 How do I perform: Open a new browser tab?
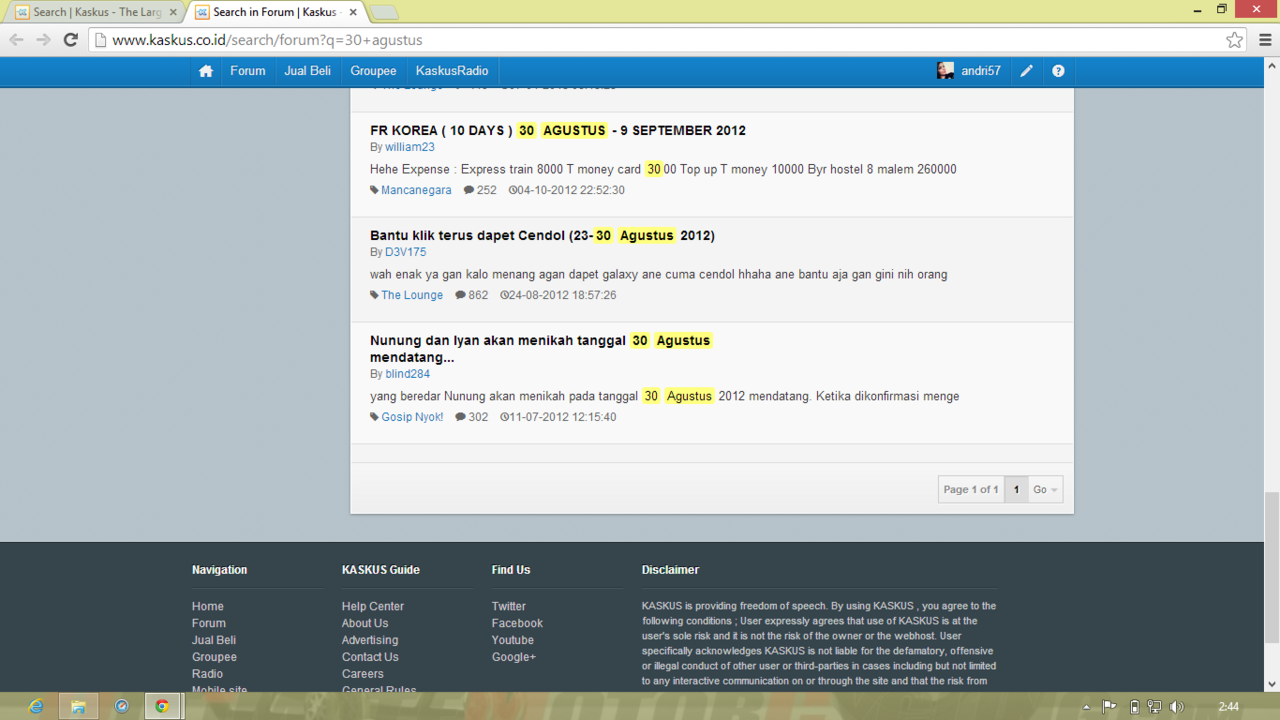(385, 12)
